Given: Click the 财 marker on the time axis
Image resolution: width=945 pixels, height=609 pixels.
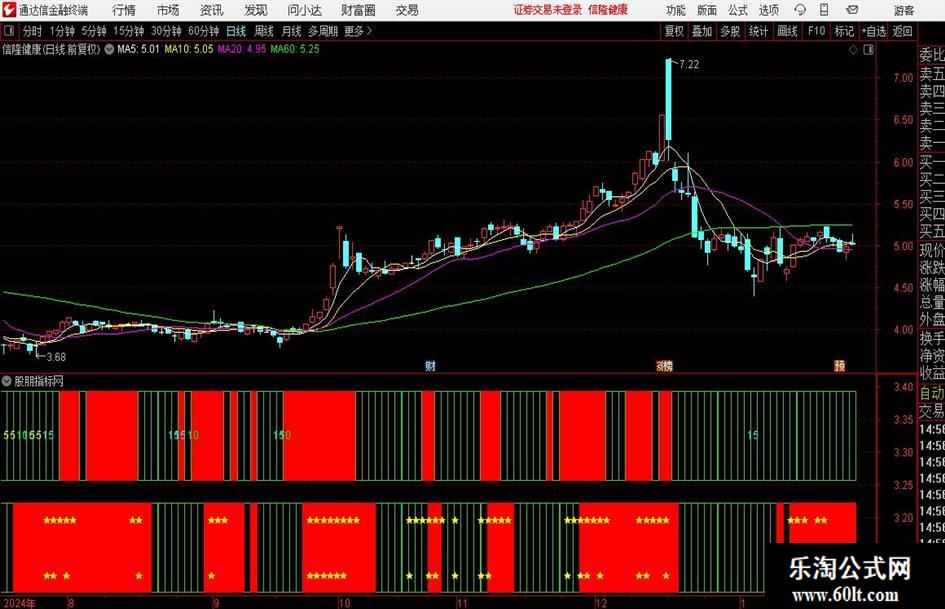Looking at the screenshot, I should (x=430, y=366).
